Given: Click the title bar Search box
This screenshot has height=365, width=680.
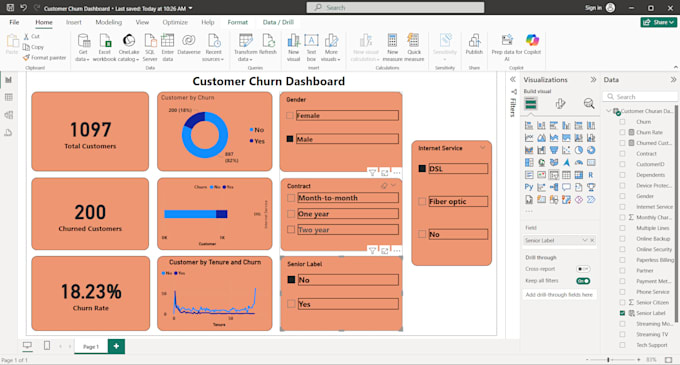Looking at the screenshot, I should point(396,7).
